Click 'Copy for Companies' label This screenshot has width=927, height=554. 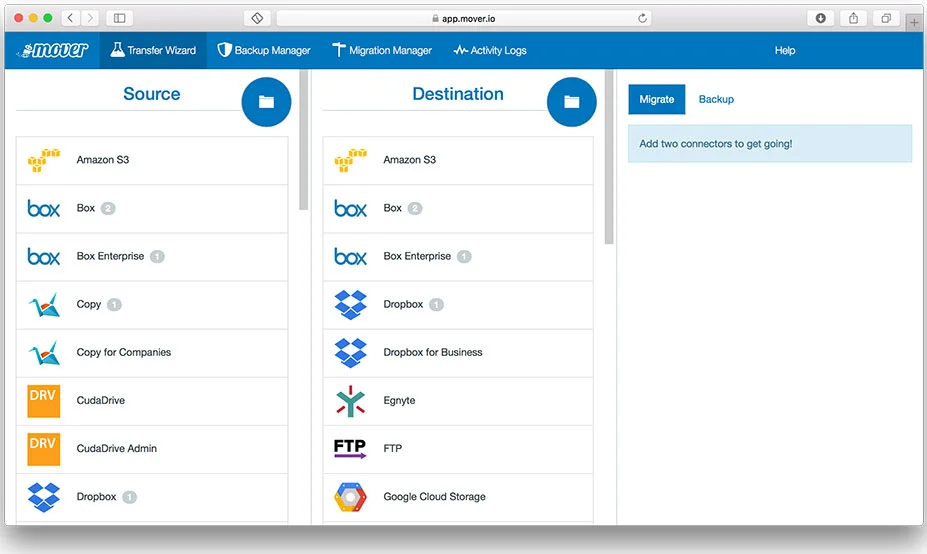[x=124, y=352]
